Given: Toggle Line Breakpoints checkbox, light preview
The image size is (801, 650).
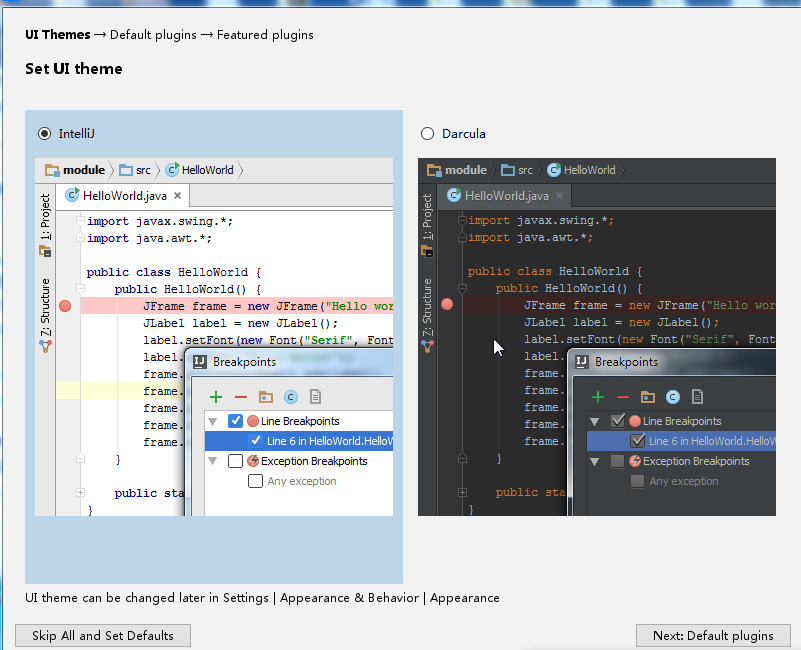Looking at the screenshot, I should pos(235,421).
